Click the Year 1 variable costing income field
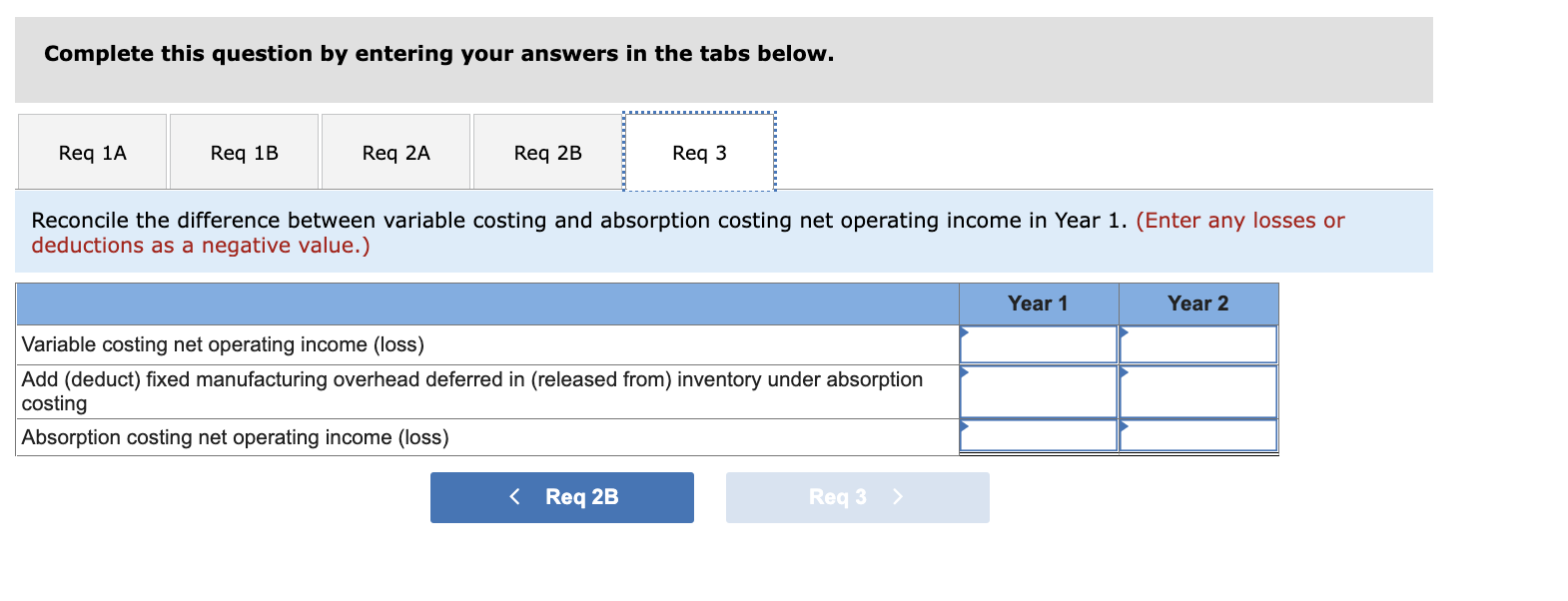Image resolution: width=1568 pixels, height=601 pixels. pos(1038,342)
